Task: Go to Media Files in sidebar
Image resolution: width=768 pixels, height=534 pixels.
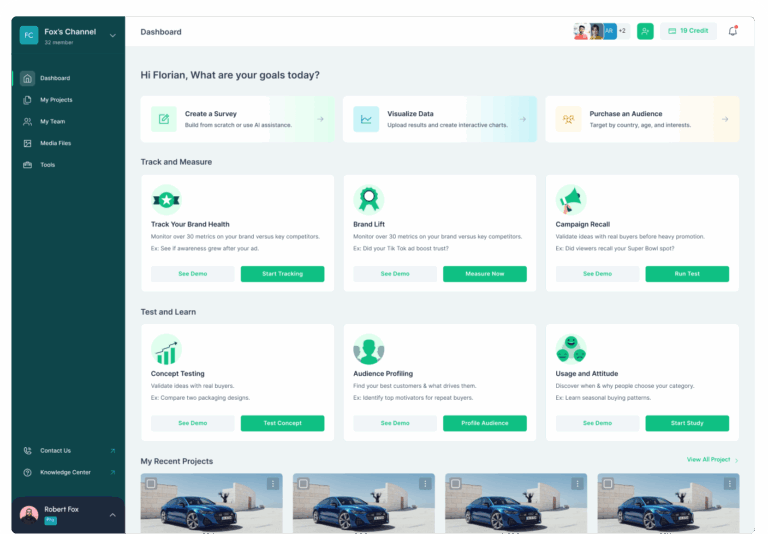Action: (55, 143)
